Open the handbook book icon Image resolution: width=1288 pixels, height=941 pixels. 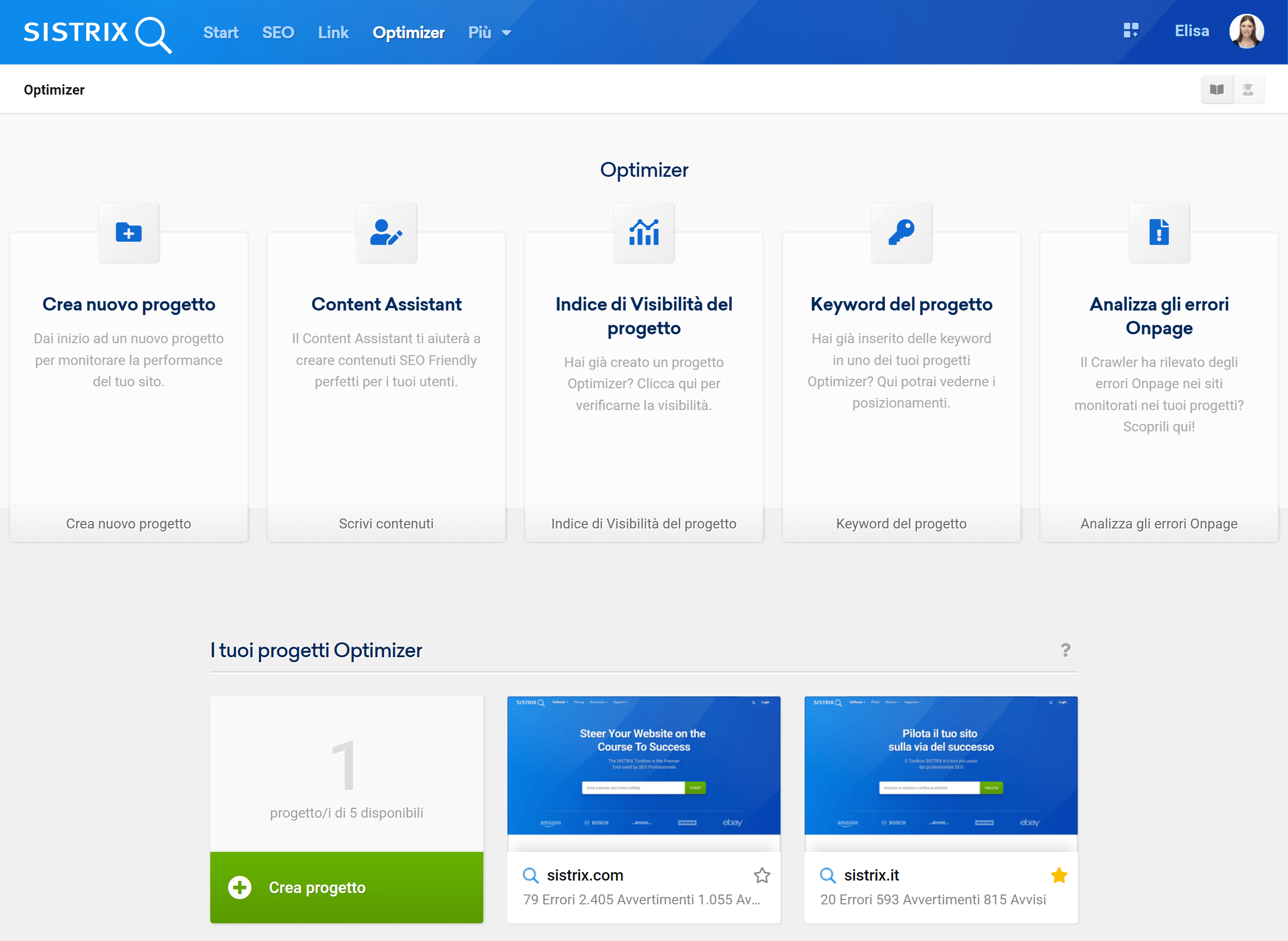(1217, 90)
